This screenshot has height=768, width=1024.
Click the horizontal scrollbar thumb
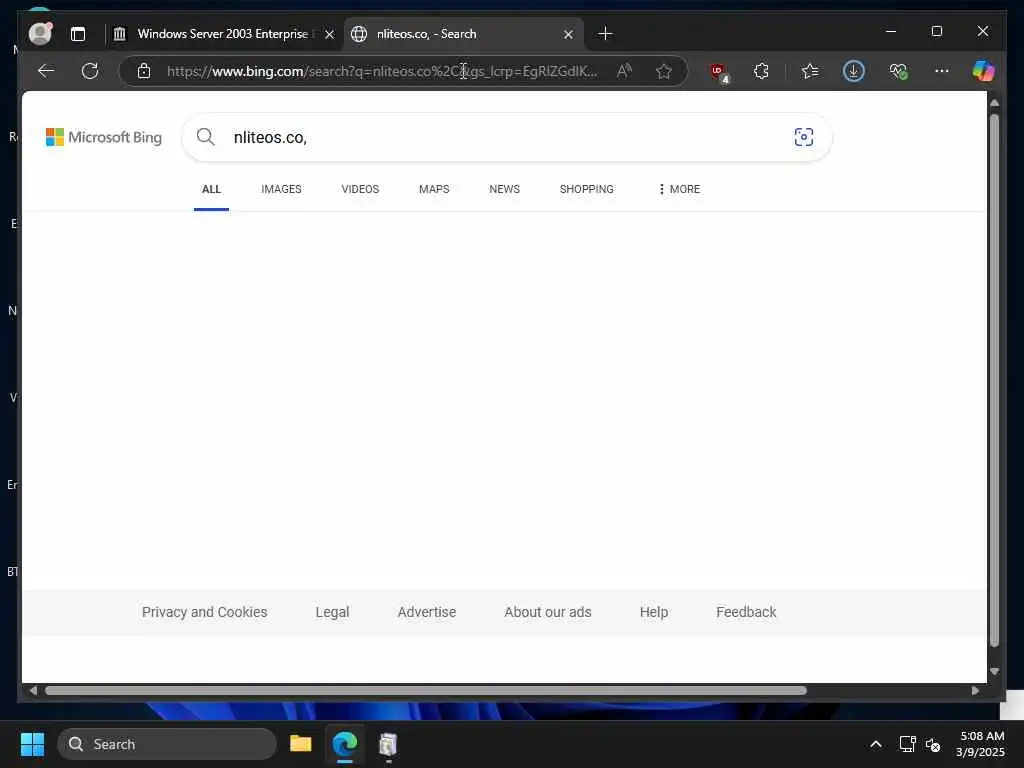click(x=426, y=690)
